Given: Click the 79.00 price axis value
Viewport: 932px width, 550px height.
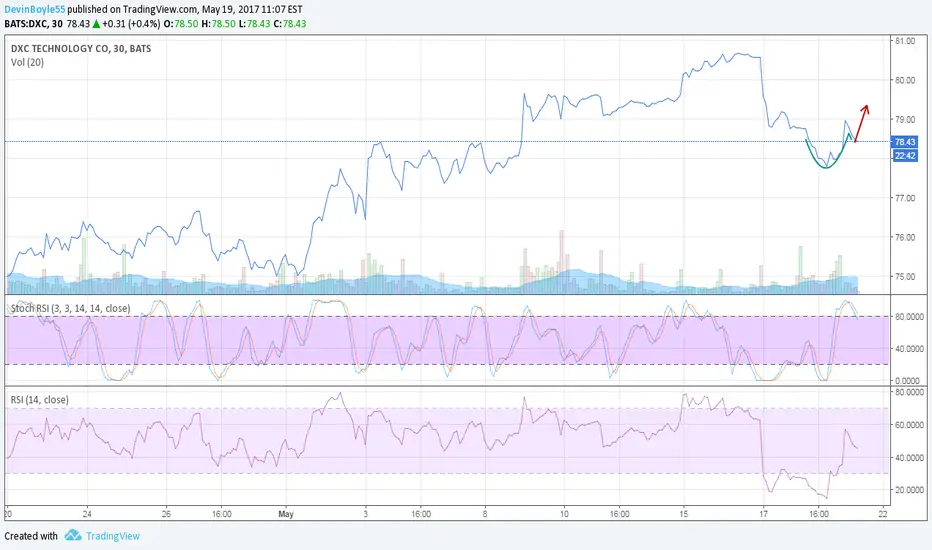Looking at the screenshot, I should tap(905, 120).
